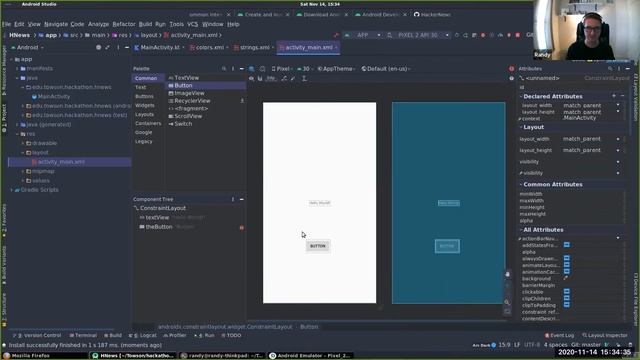Click the default margins 'dp' control
This screenshot has width=640, height=360.
pyautogui.click(x=271, y=78)
